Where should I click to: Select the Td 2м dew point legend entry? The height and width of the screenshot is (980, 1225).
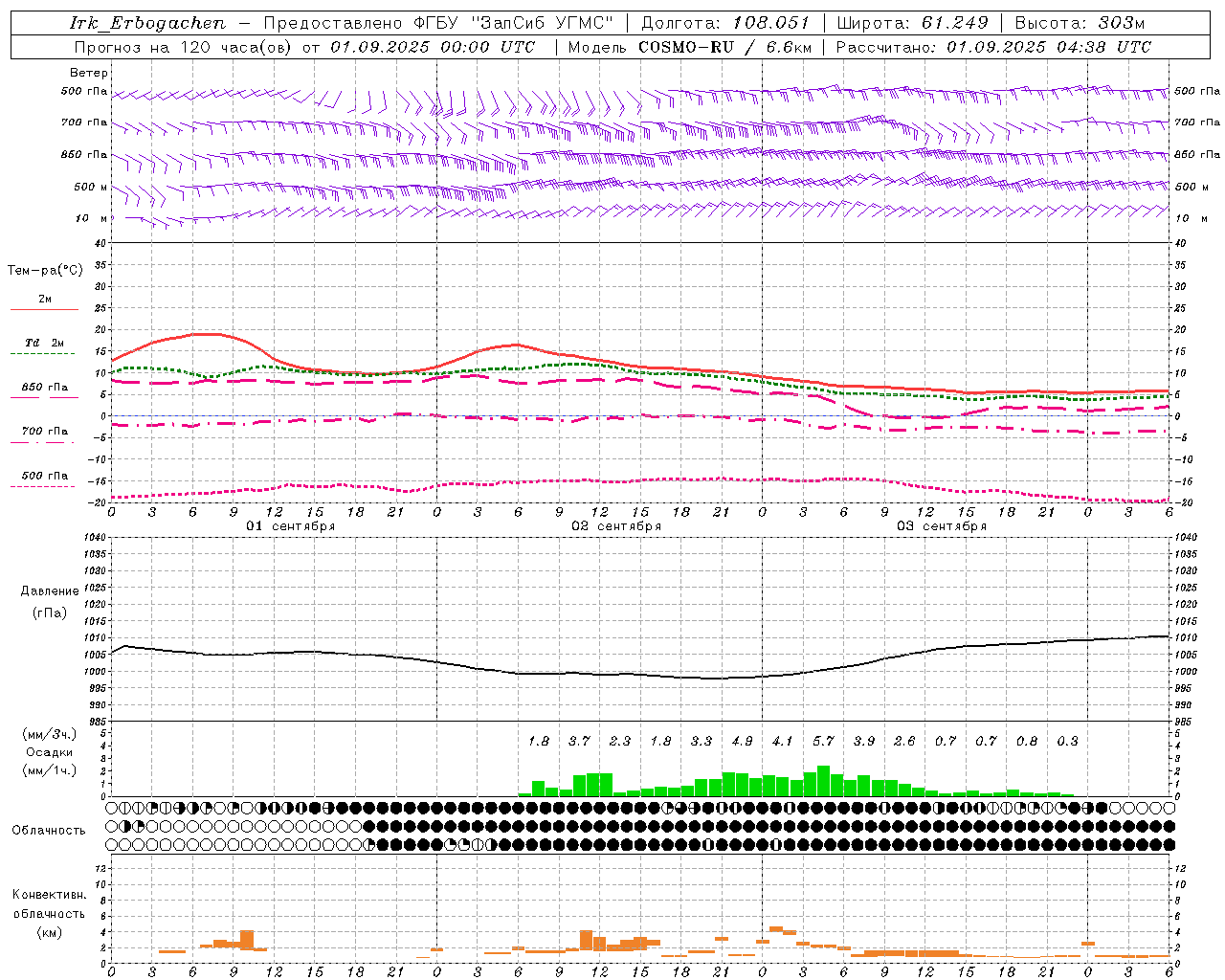tap(45, 343)
